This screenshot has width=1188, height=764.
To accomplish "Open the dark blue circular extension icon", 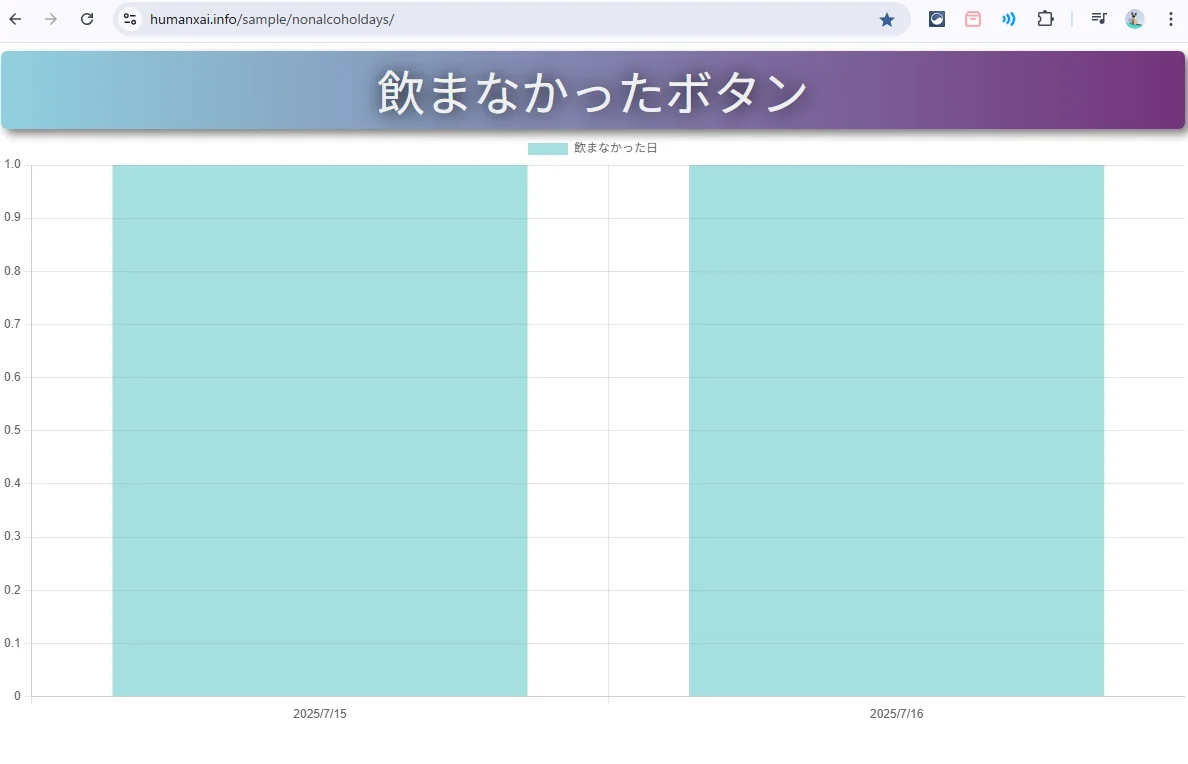I will click(x=937, y=19).
